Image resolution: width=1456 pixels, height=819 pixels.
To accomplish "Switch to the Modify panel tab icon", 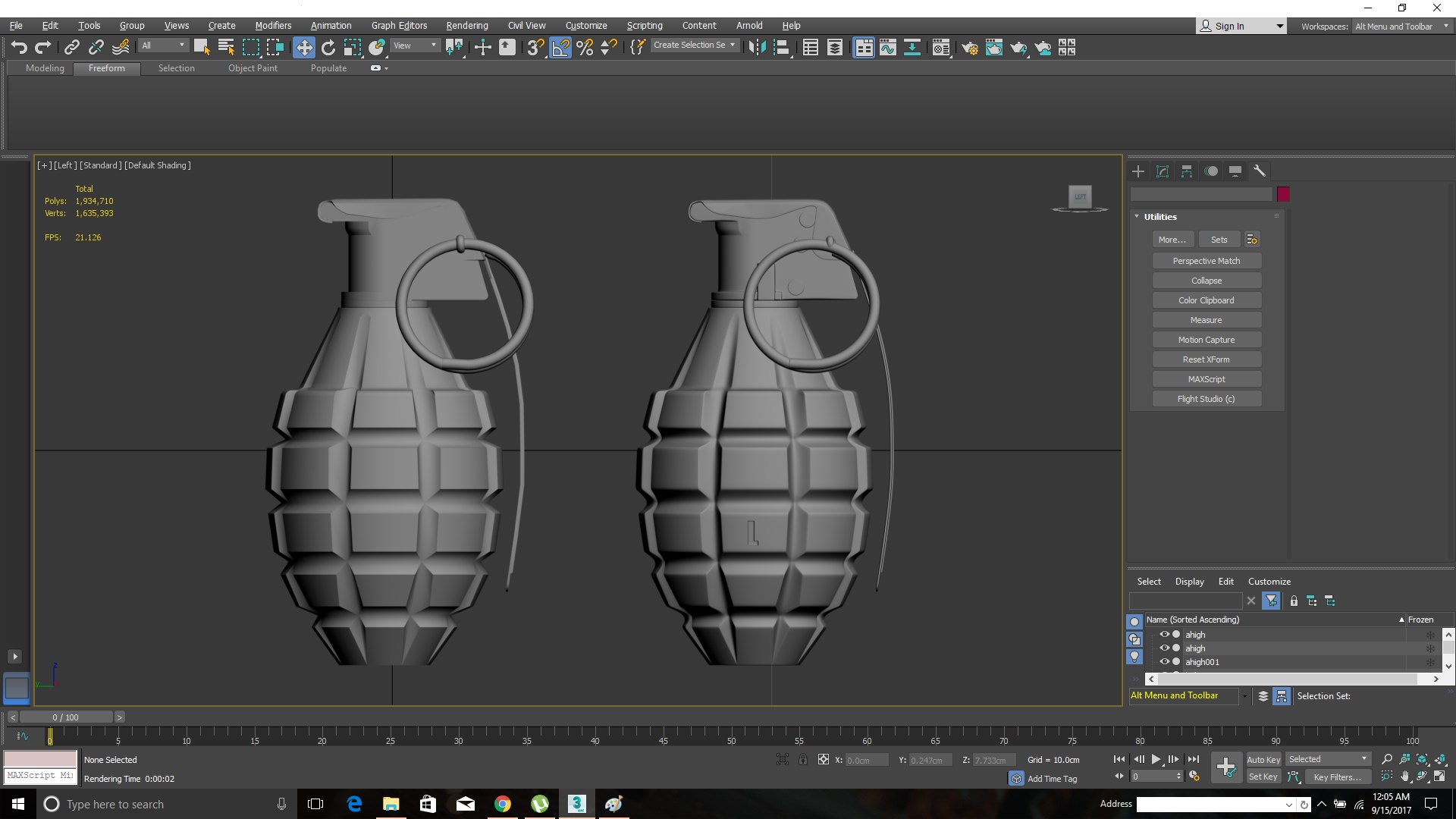I will pos(1162,171).
